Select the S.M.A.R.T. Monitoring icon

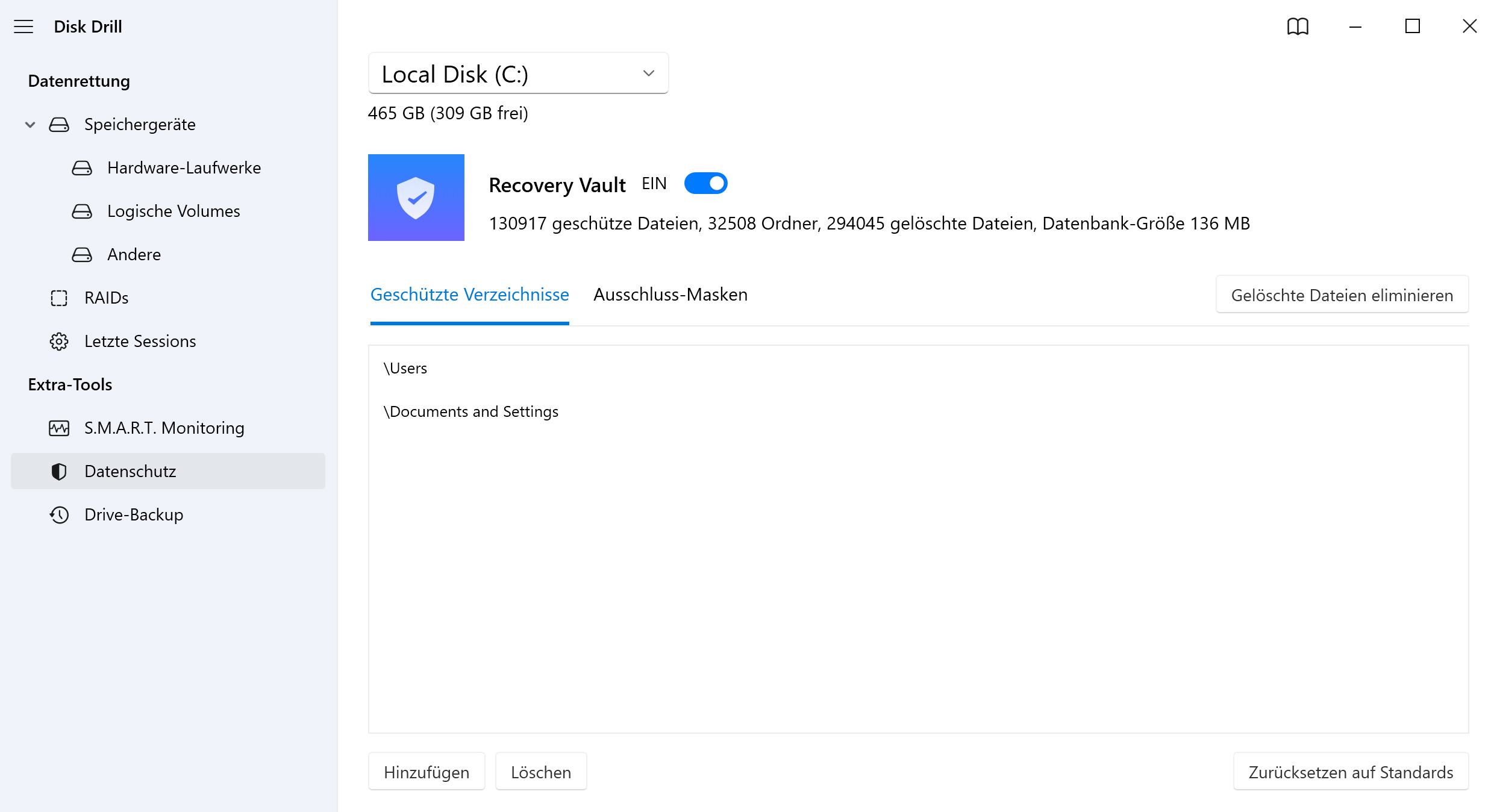[58, 428]
